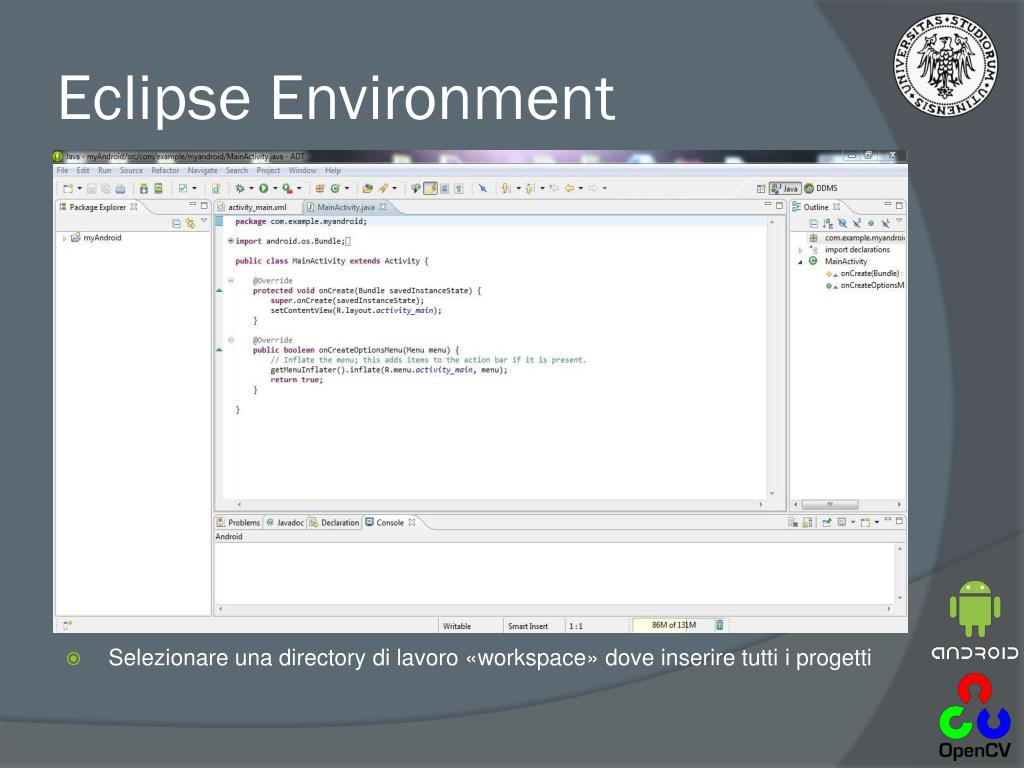Click the heap memory status bar

[x=673, y=625]
